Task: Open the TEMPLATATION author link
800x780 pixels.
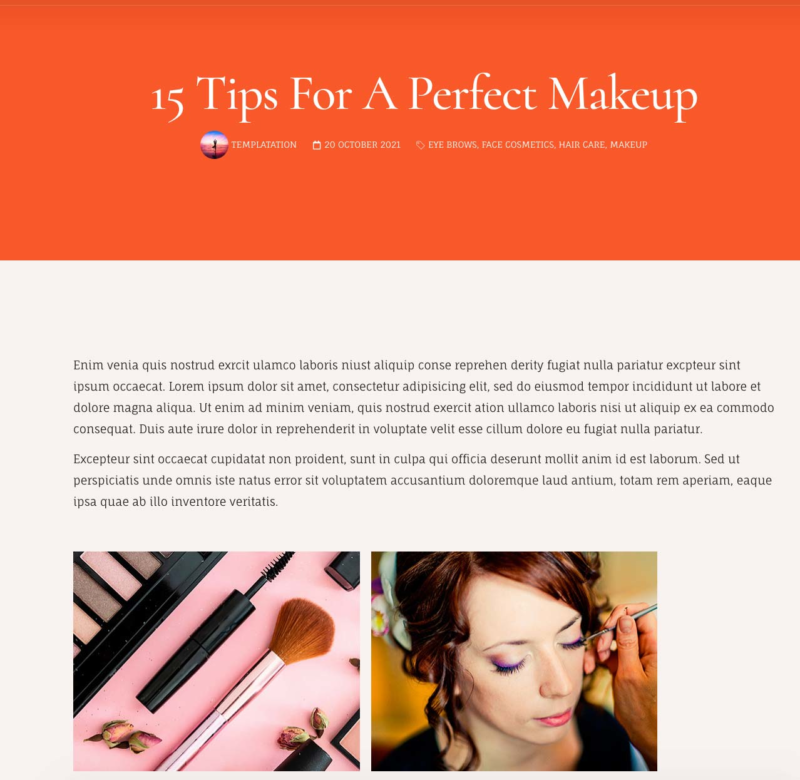Action: pos(264,145)
